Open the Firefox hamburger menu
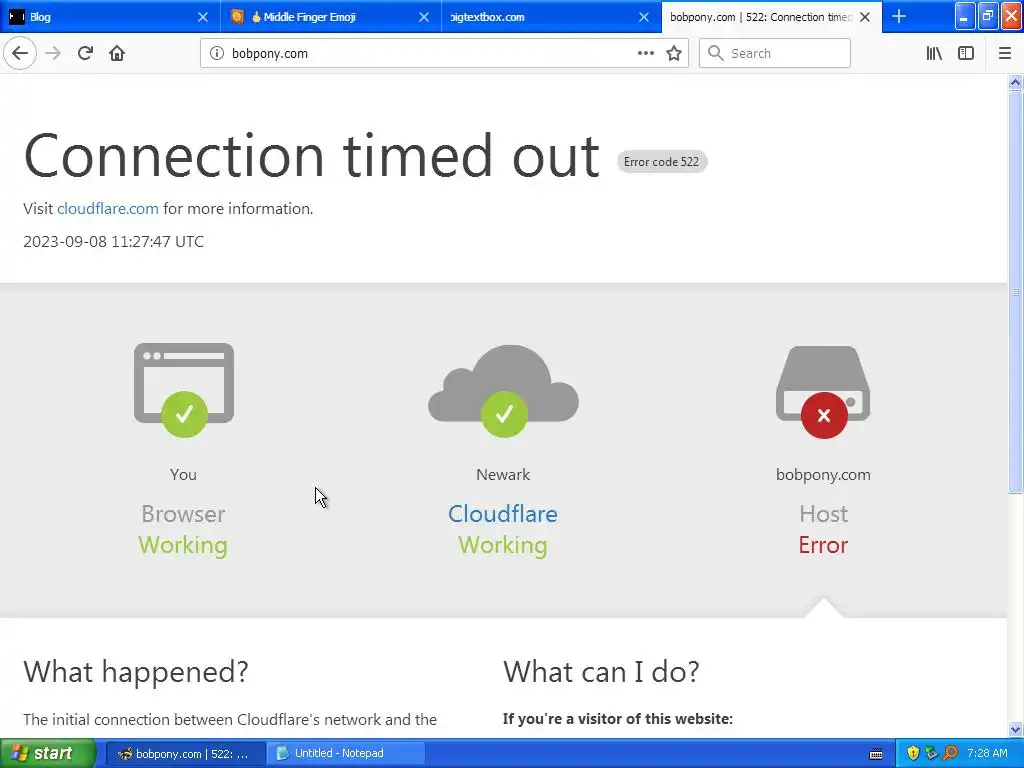This screenshot has height=768, width=1024. pos(1004,53)
